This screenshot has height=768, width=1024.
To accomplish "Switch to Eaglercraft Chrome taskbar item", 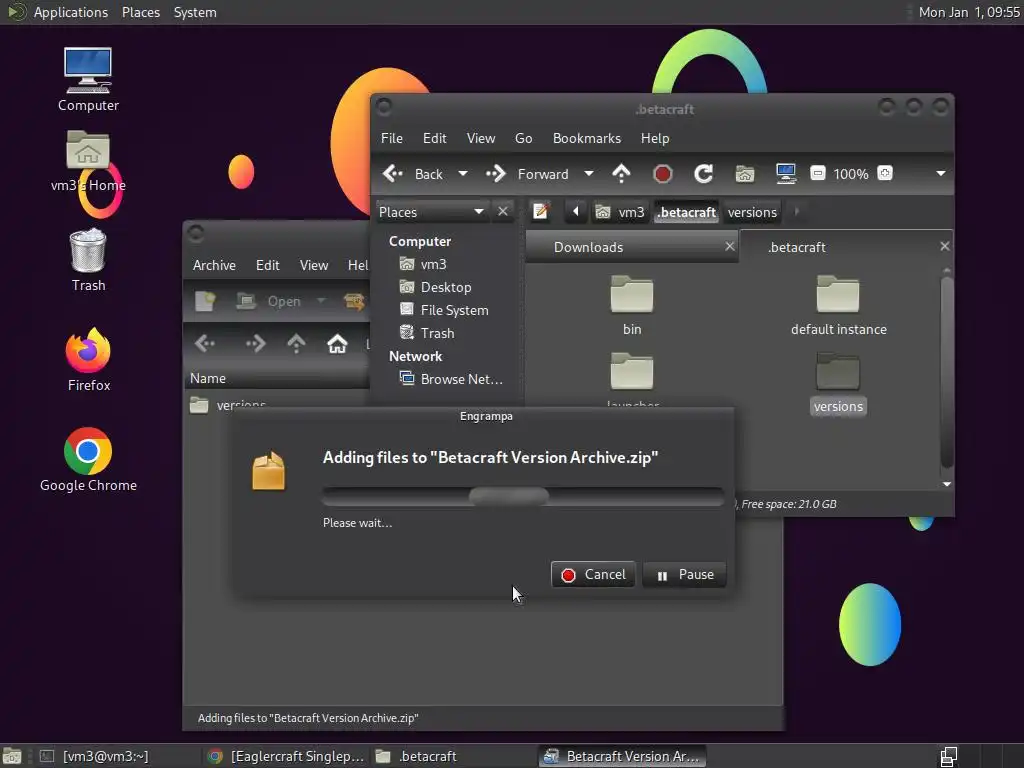I will (286, 756).
